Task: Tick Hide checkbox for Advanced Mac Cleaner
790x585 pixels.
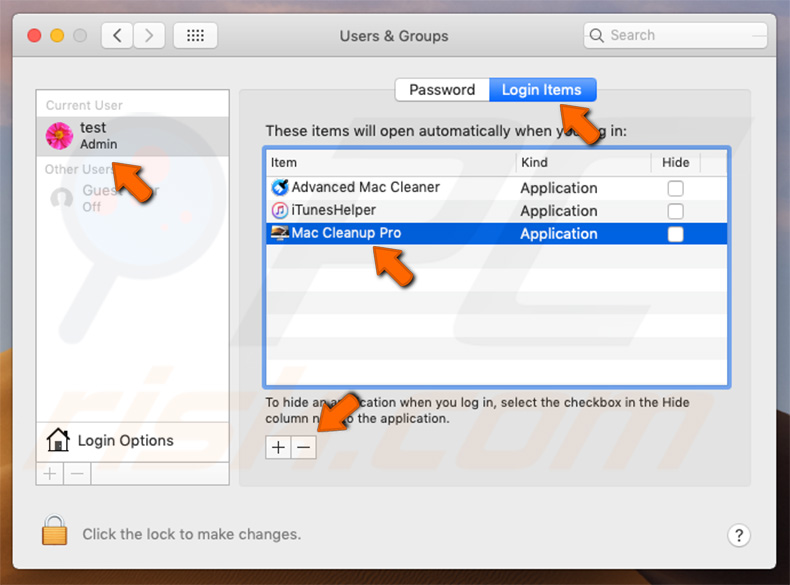Action: pos(675,188)
